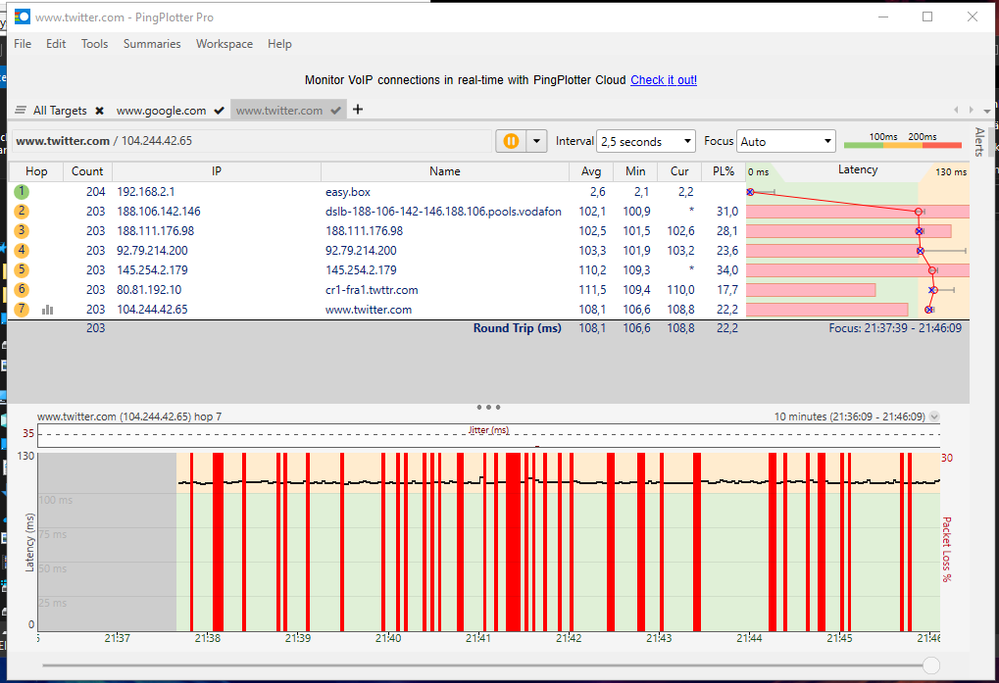This screenshot has height=683, width=999.
Task: Open the Help menu
Action: (x=280, y=43)
